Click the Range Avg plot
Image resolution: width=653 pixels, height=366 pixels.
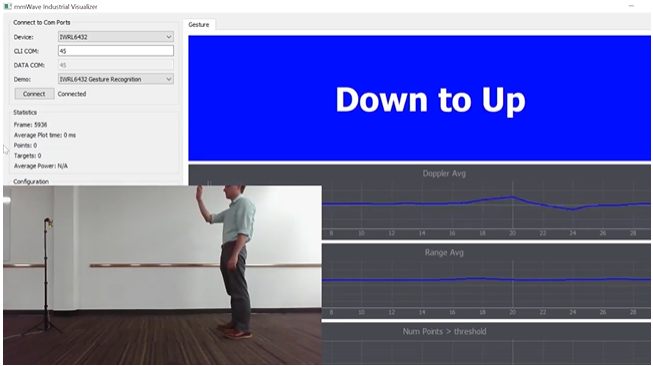(x=486, y=281)
